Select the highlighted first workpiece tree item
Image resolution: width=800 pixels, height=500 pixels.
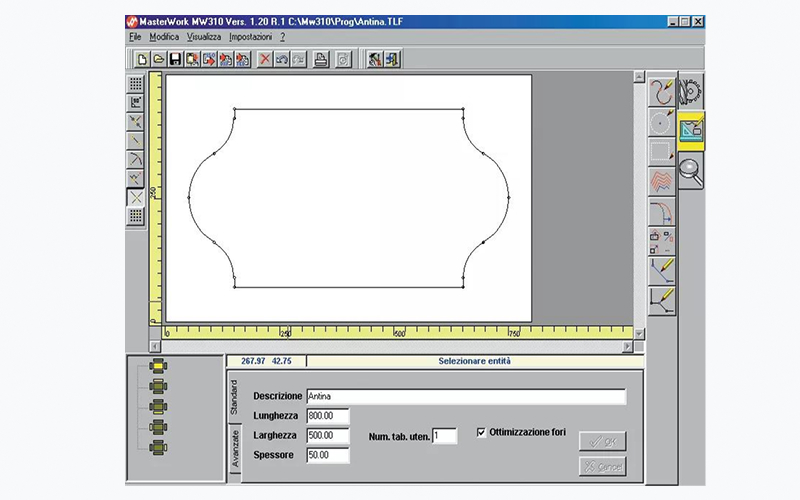[x=158, y=366]
